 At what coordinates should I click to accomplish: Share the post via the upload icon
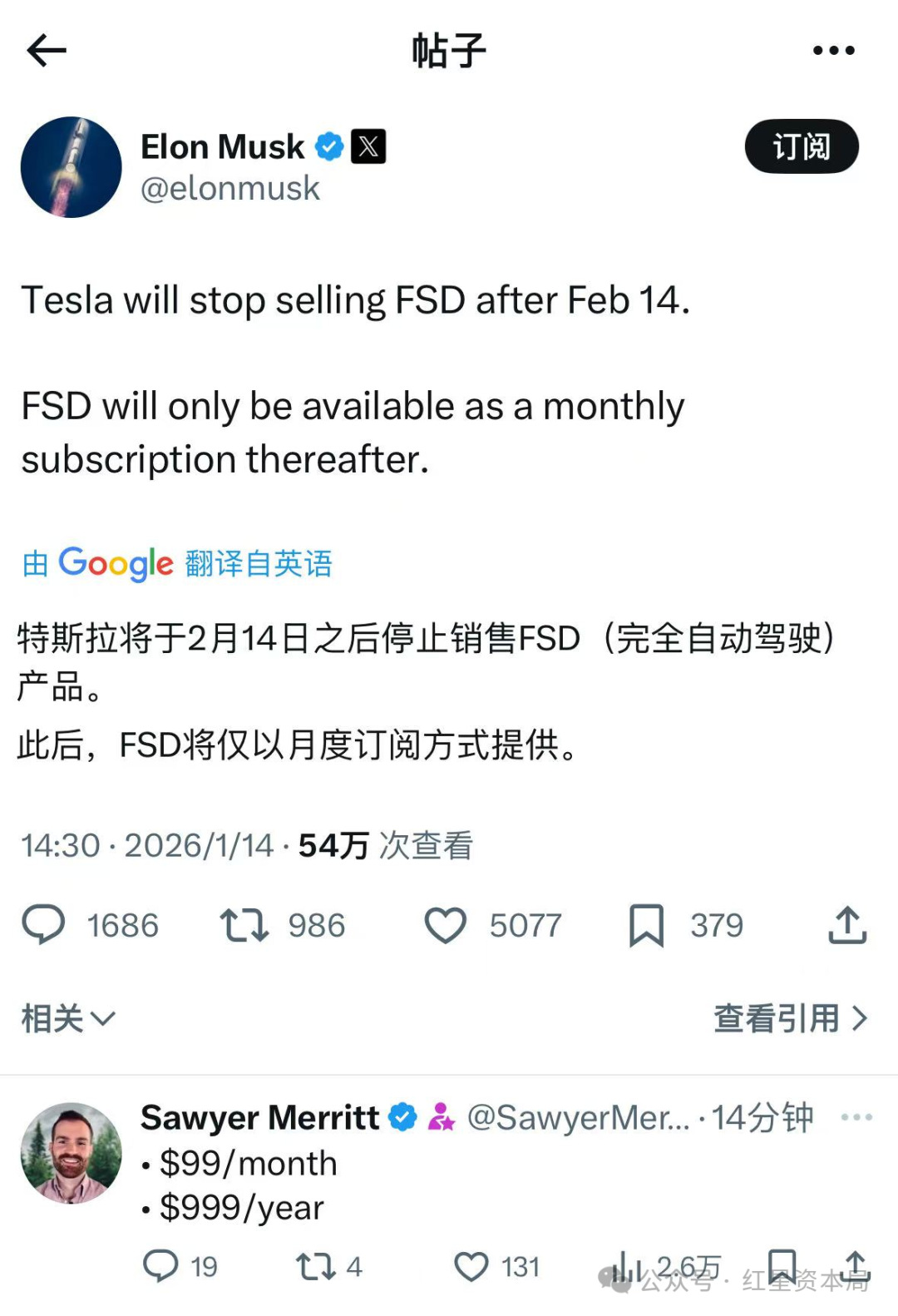pos(848,924)
